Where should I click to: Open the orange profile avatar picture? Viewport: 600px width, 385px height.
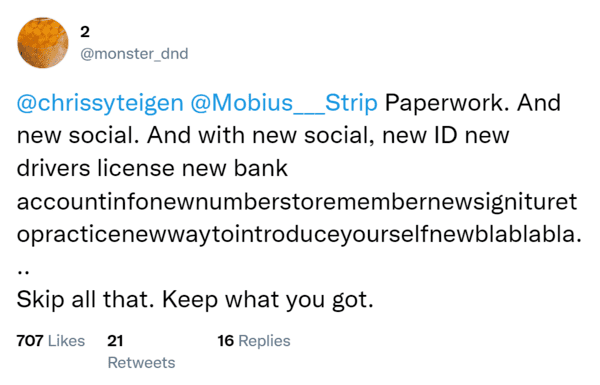pyautogui.click(x=43, y=42)
